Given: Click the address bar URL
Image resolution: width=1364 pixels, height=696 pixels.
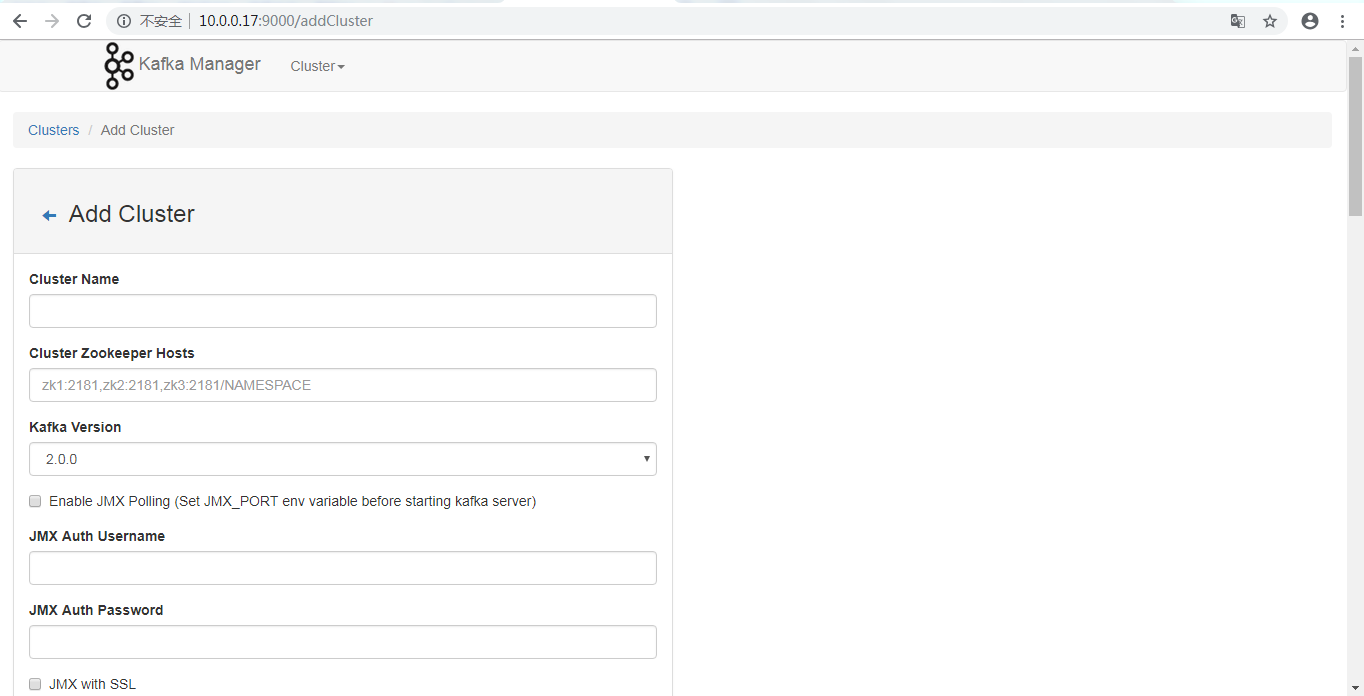Looking at the screenshot, I should [286, 21].
